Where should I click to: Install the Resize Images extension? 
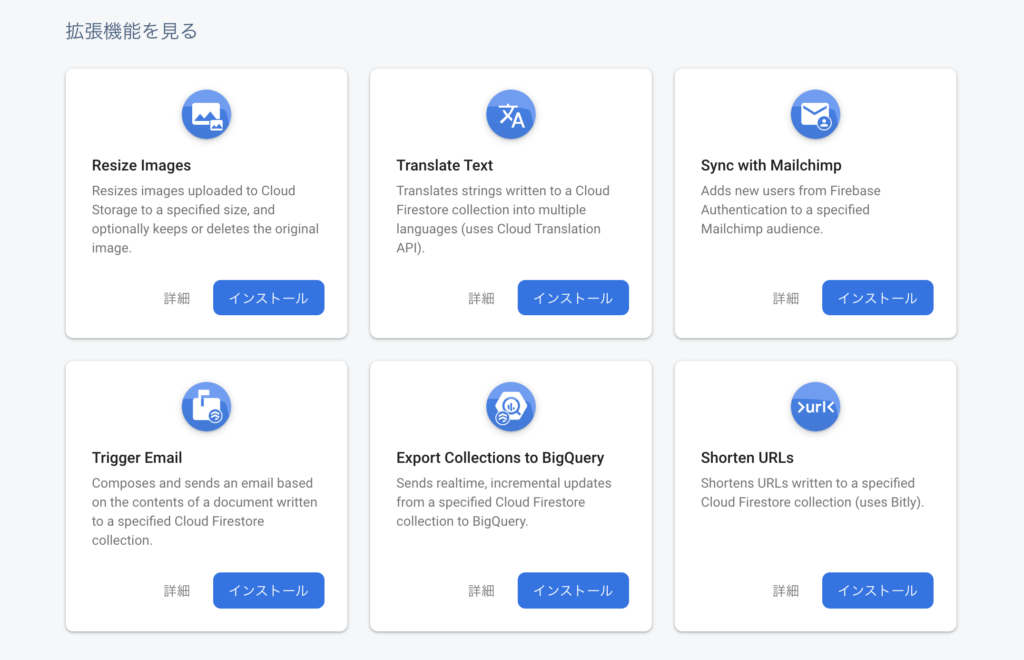tap(268, 298)
